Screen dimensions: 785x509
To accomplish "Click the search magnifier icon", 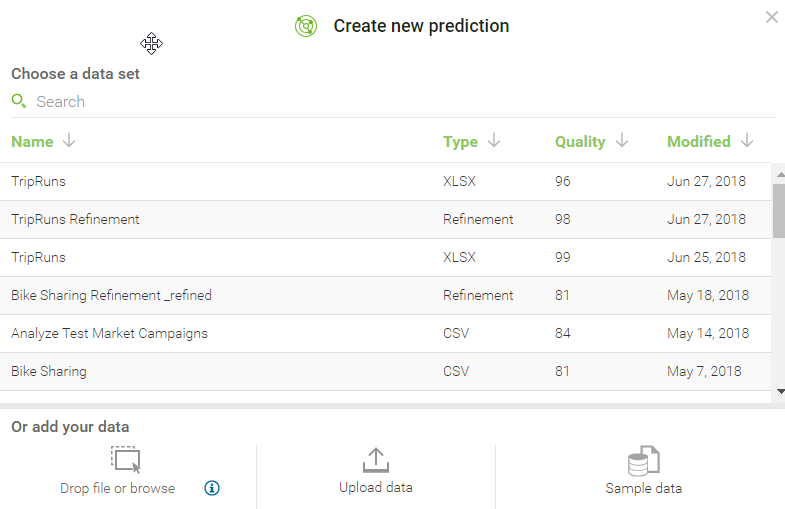I will 18,101.
